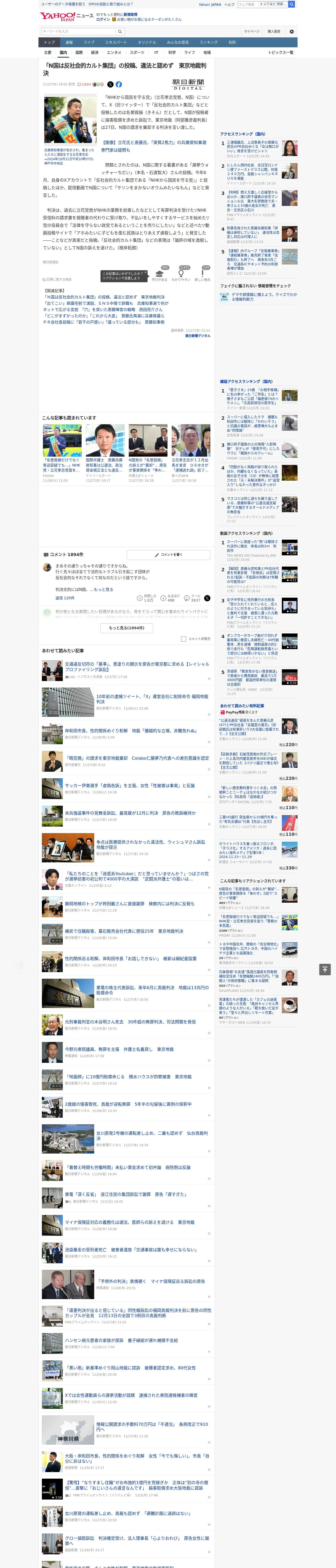Click the first commenter's avatar
The height and width of the screenshot is (1568, 336).
pyautogui.click(x=47, y=567)
